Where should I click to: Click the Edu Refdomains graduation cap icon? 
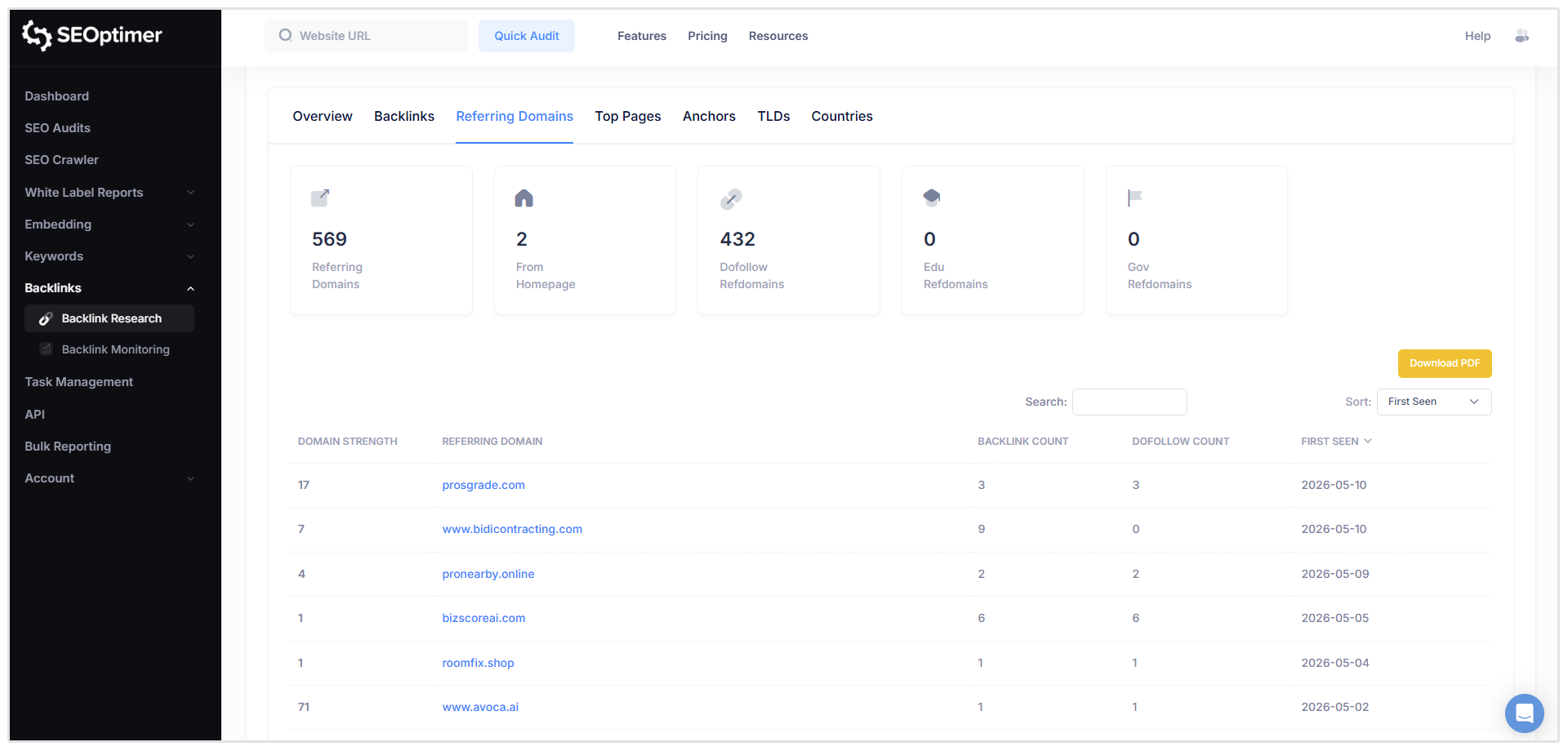932,198
